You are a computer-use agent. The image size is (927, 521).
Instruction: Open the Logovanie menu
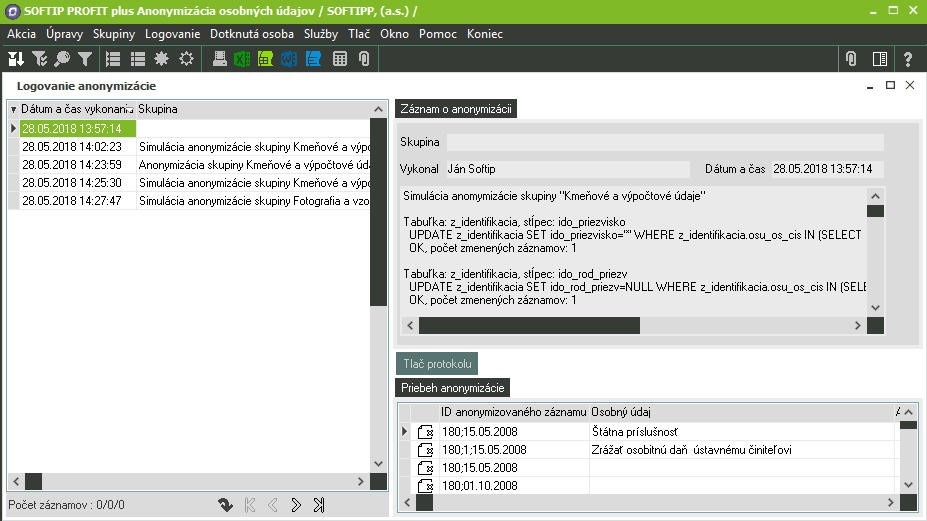pos(172,34)
